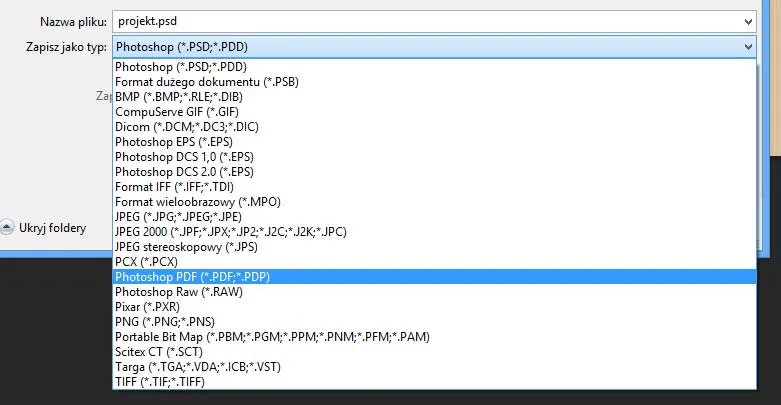Click the 'Nazwa pliku' filename input field
The width and height of the screenshot is (781, 405).
tap(434, 21)
